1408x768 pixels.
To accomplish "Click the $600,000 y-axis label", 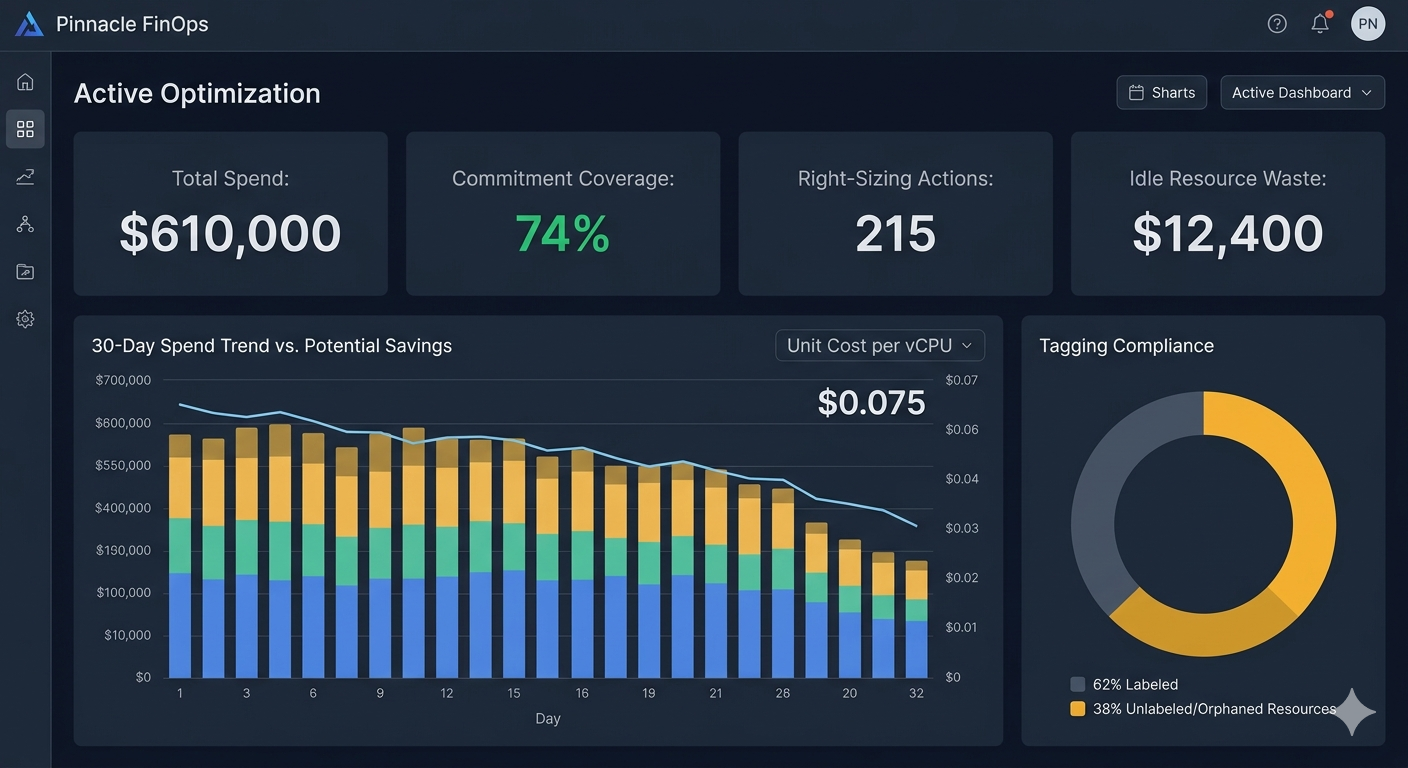I will [122, 423].
